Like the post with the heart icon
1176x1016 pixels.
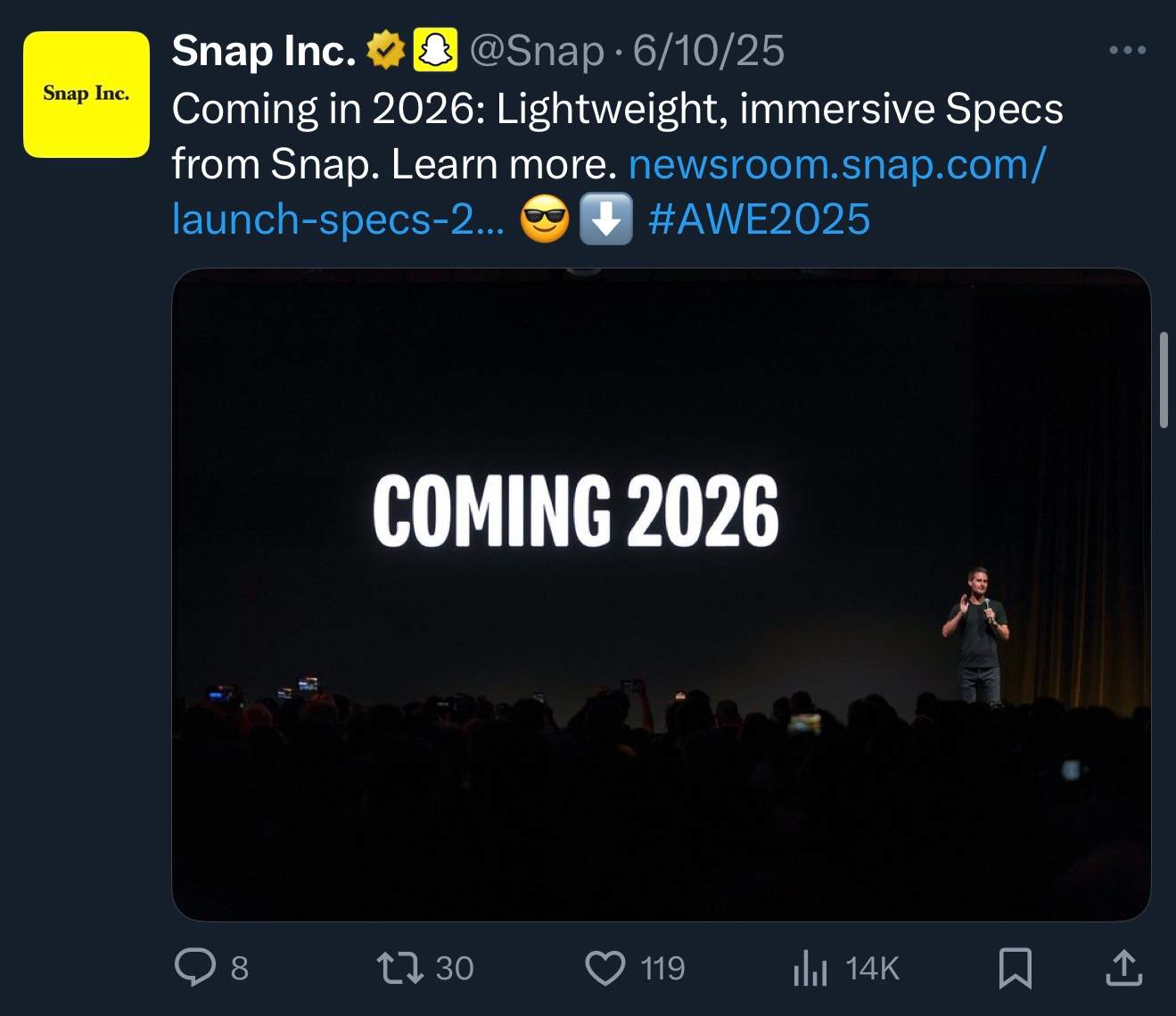pos(605,968)
